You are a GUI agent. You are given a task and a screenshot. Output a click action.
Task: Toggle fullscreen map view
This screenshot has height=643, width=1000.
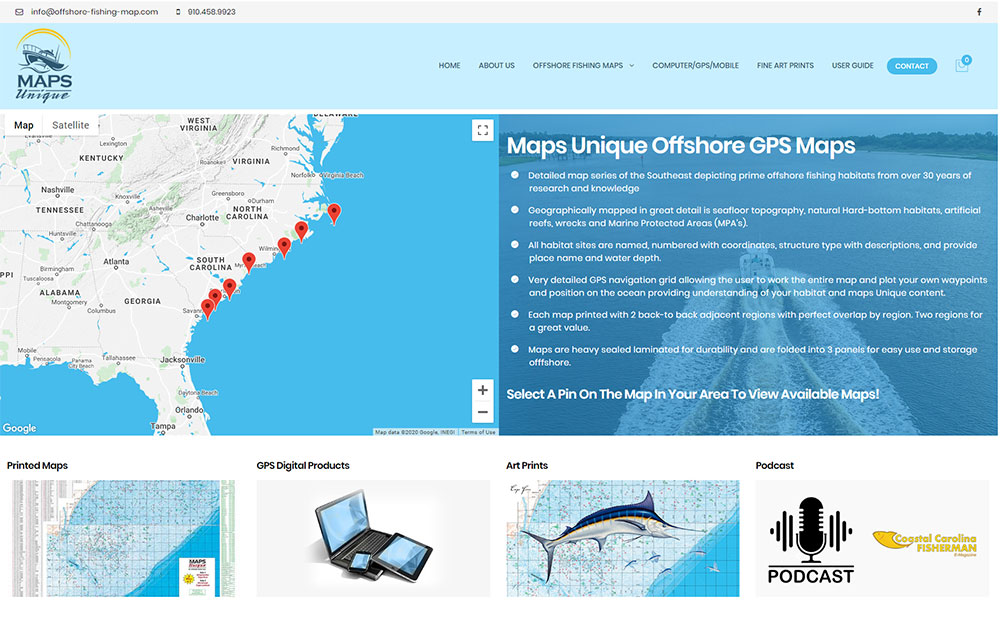point(483,130)
